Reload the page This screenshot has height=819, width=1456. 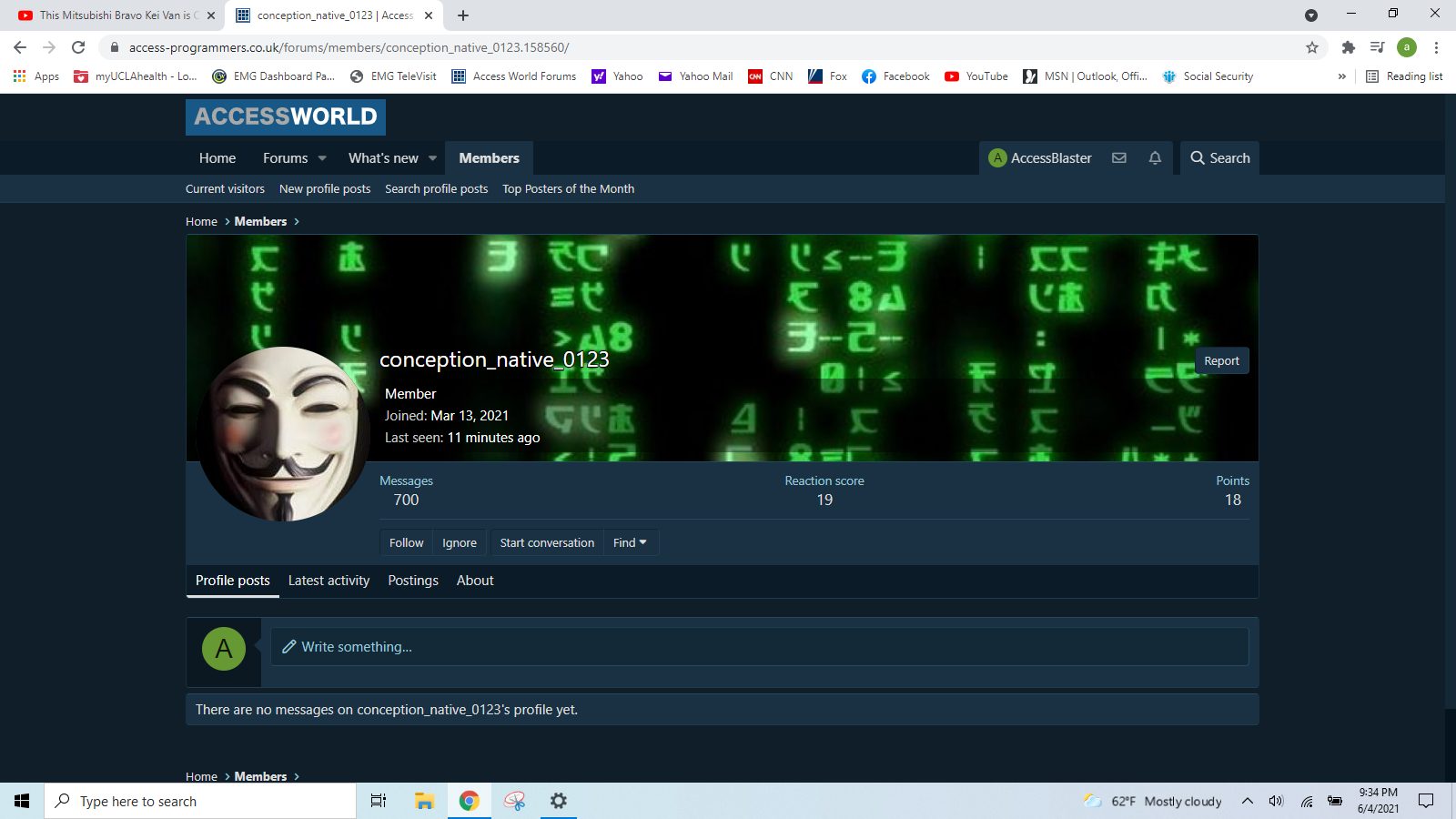78,47
